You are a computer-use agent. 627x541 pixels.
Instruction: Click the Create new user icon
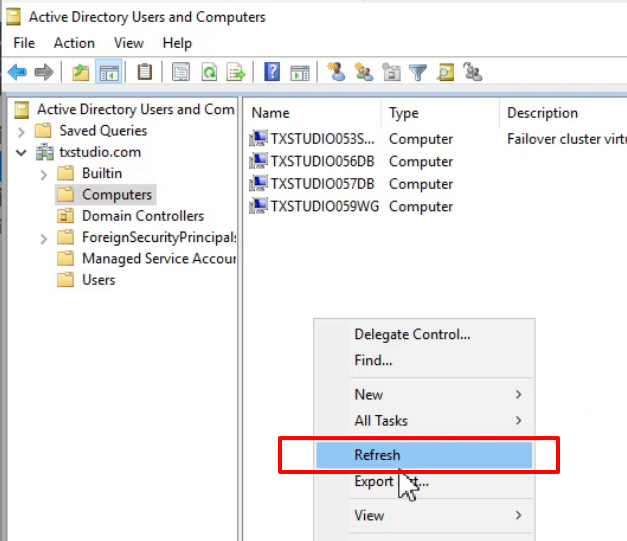(336, 72)
